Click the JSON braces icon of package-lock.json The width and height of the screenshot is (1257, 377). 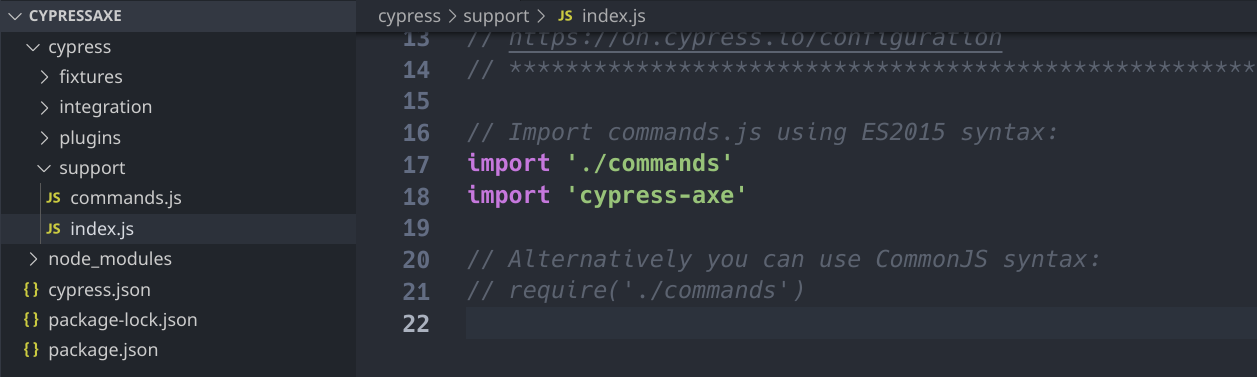point(31,320)
